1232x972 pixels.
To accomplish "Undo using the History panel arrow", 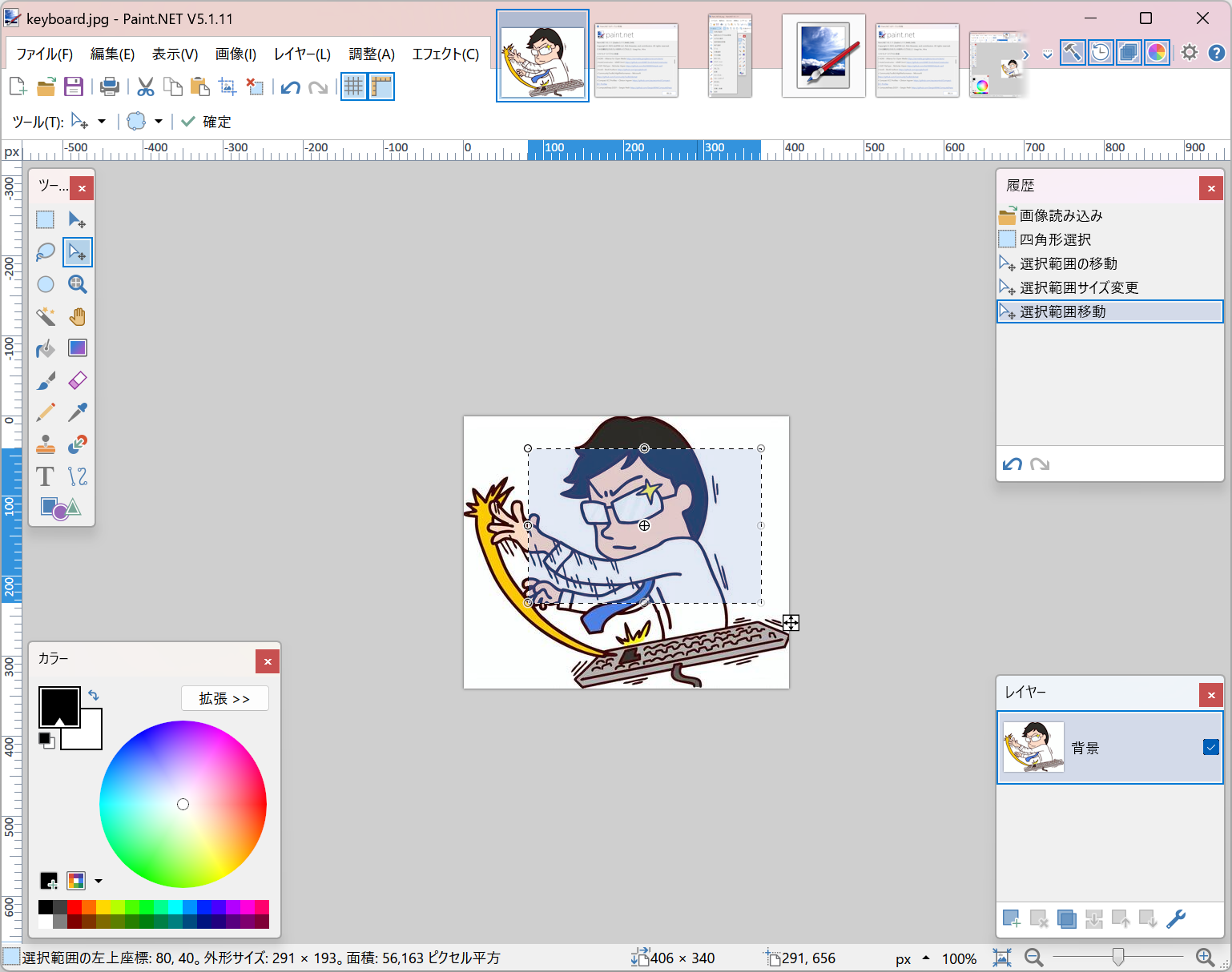I will point(1013,464).
